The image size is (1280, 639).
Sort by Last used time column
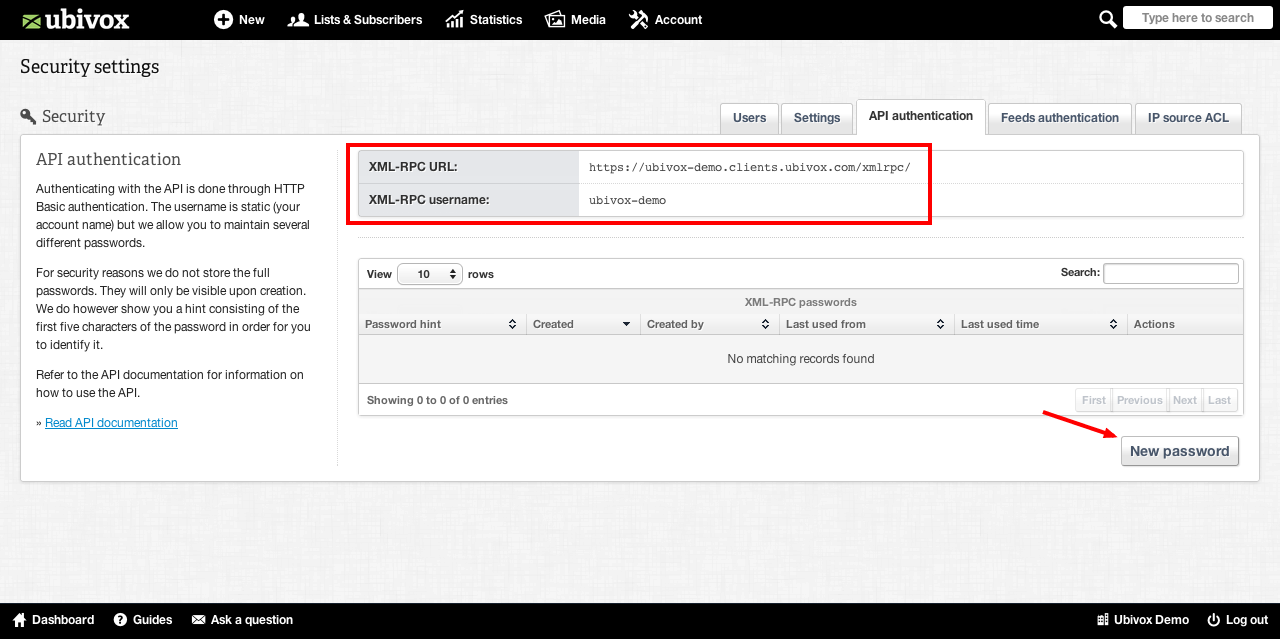pos(1040,324)
